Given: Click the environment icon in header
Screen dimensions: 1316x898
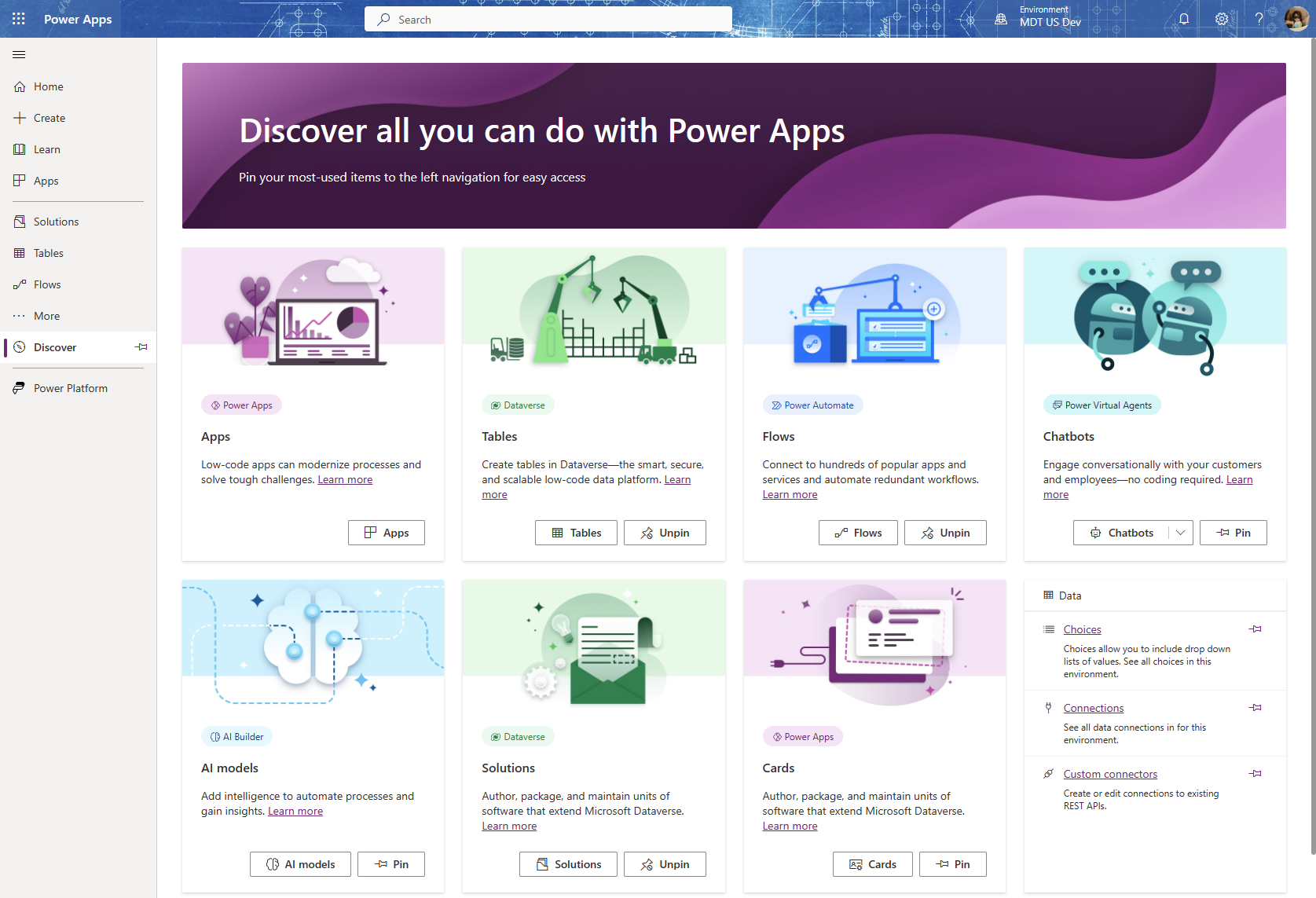Looking at the screenshot, I should tap(1001, 19).
